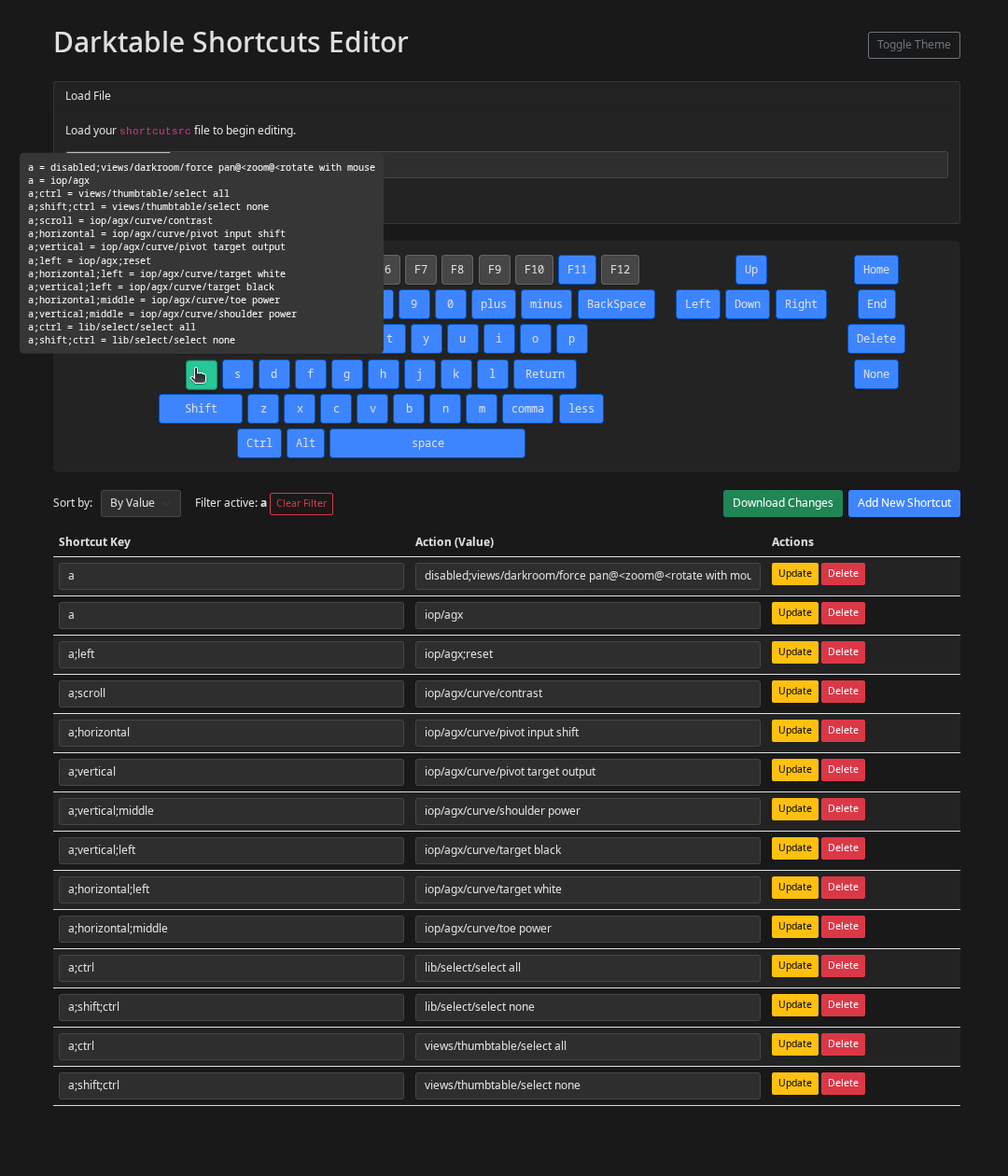Update the a;scroll shortcut row
This screenshot has height=1176, width=1008.
point(794,692)
